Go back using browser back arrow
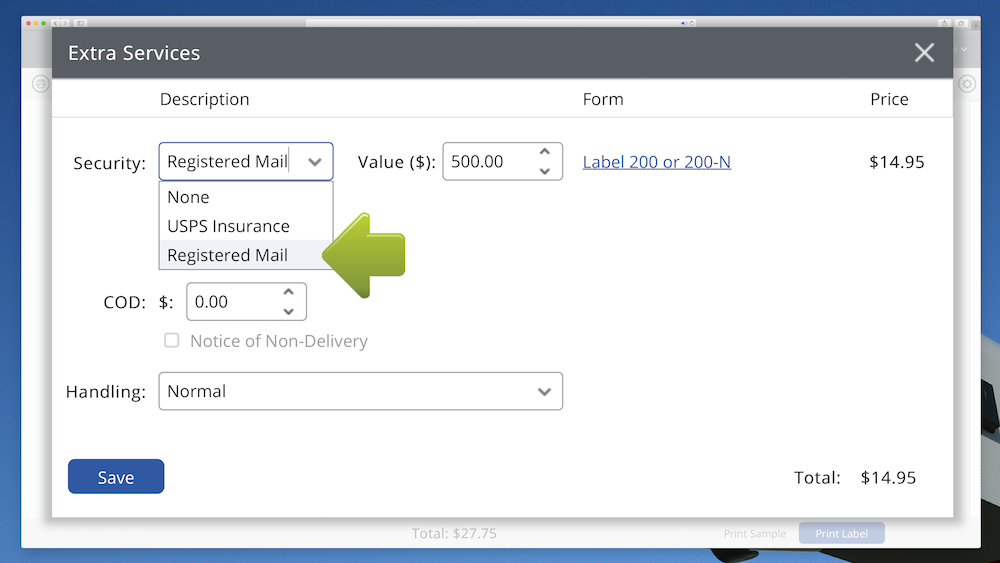This screenshot has height=563, width=1000. click(55, 23)
